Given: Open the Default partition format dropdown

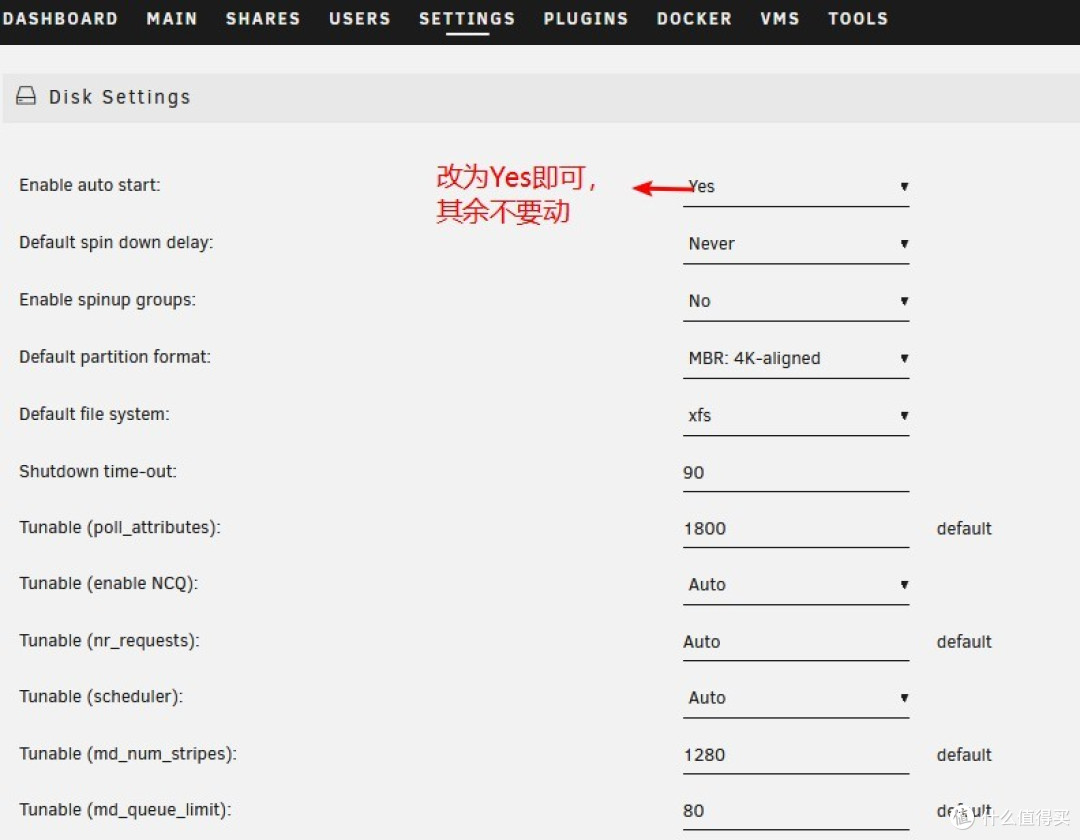Looking at the screenshot, I should [796, 358].
